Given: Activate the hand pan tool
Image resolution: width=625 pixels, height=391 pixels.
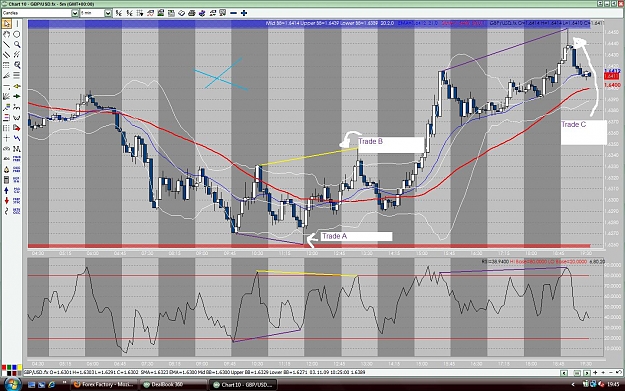Looking at the screenshot, I should pos(6,34).
